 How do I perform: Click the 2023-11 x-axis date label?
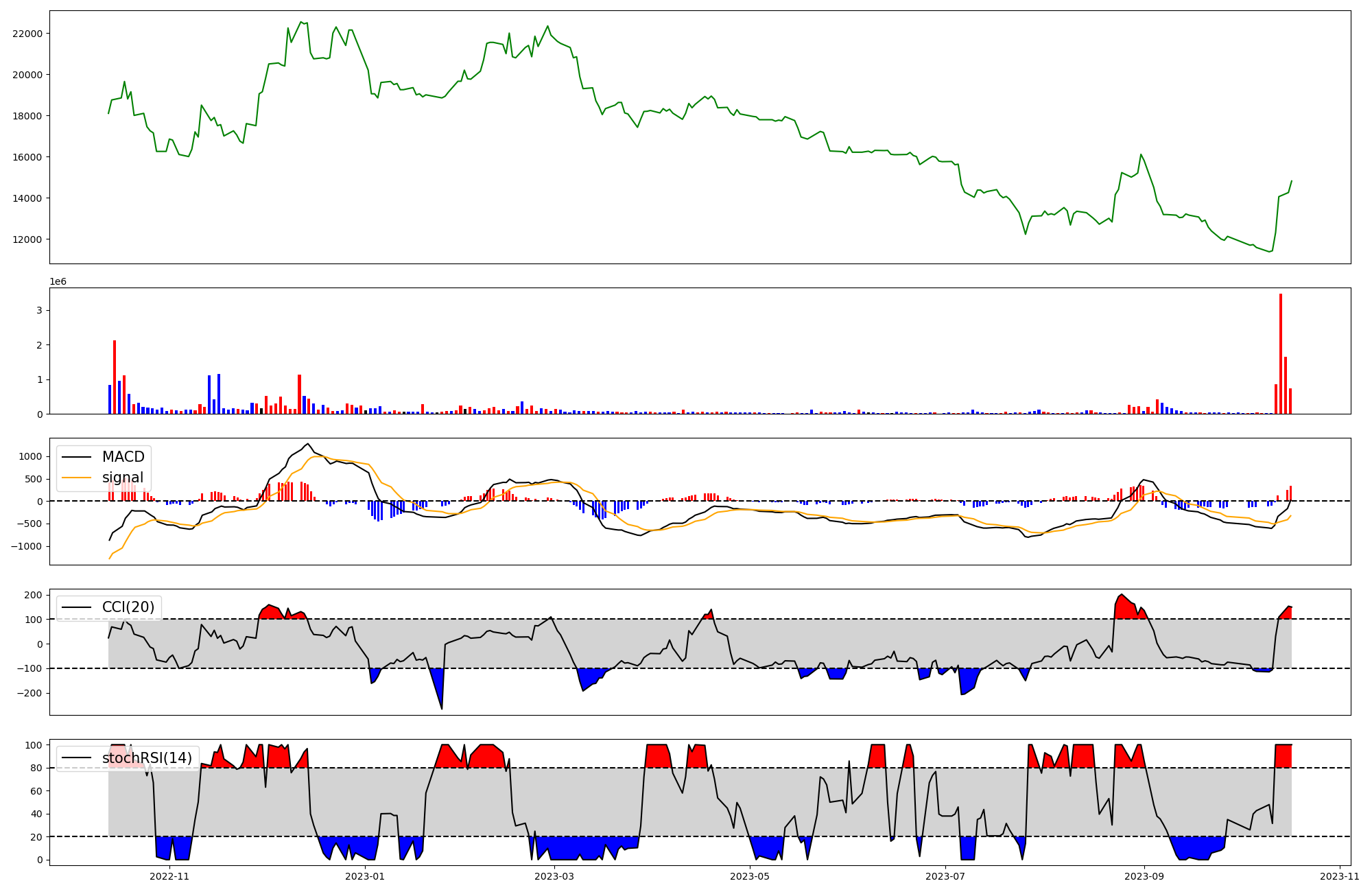click(x=1340, y=876)
